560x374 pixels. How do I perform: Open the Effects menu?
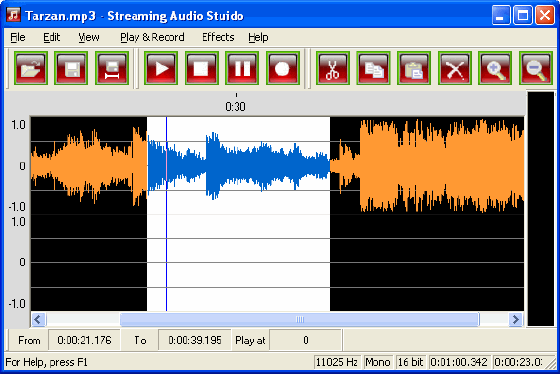(218, 37)
